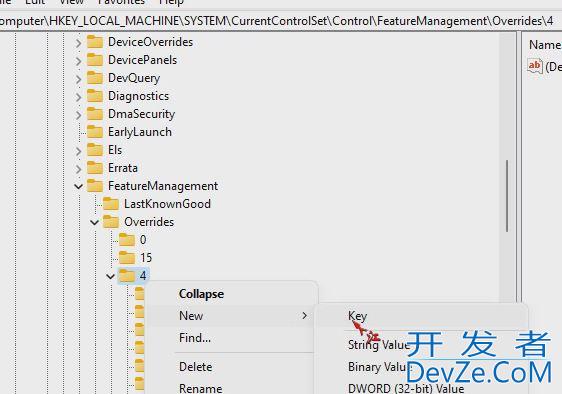Click the FeatureManagement folder icon
This screenshot has height=394, width=562.
click(x=95, y=186)
